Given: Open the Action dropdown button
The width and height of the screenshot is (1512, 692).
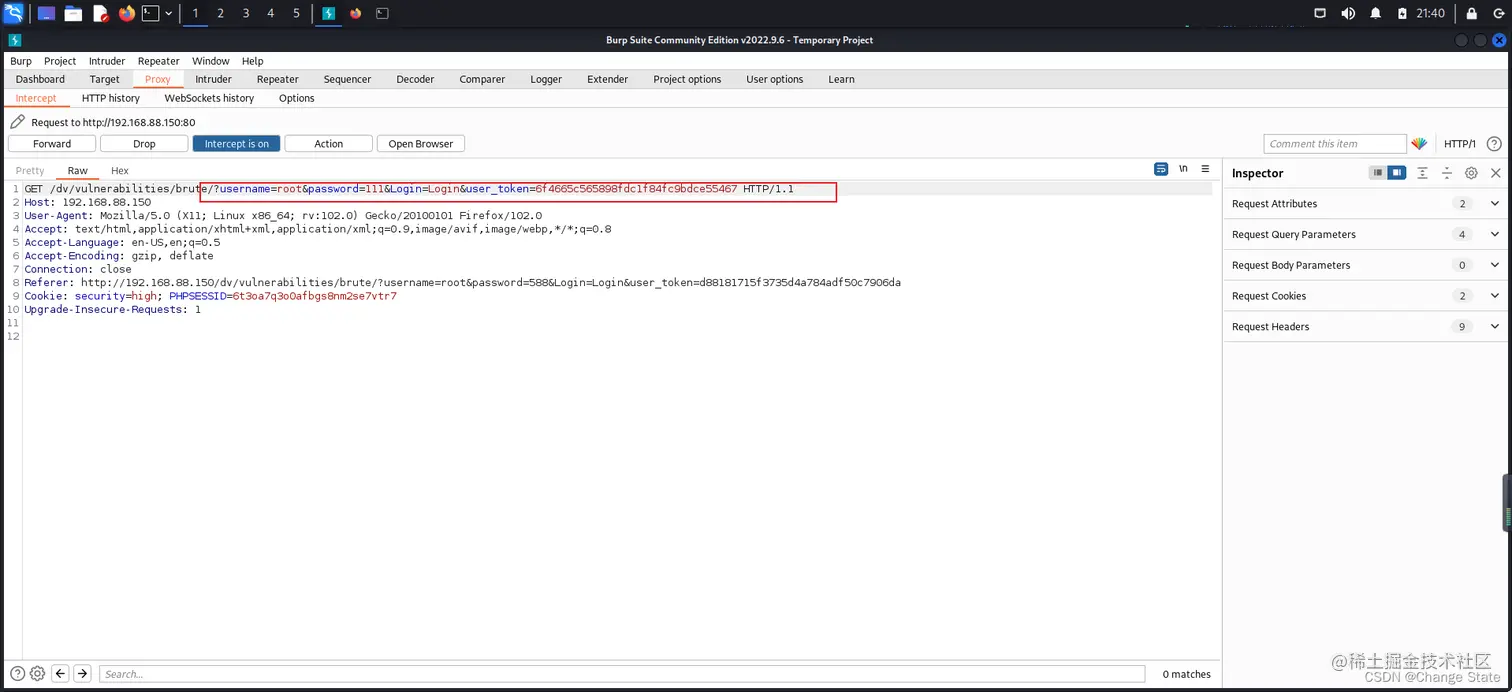Looking at the screenshot, I should pyautogui.click(x=328, y=144).
